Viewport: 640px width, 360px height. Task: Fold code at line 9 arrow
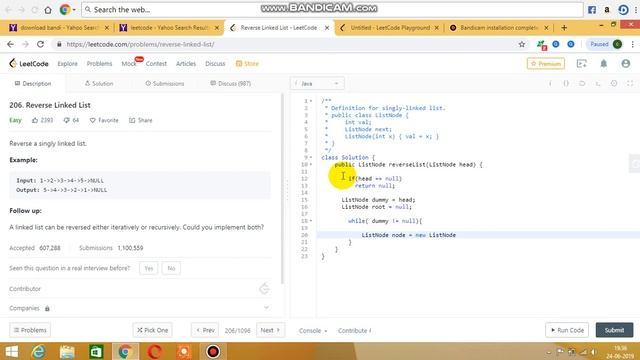click(311, 157)
